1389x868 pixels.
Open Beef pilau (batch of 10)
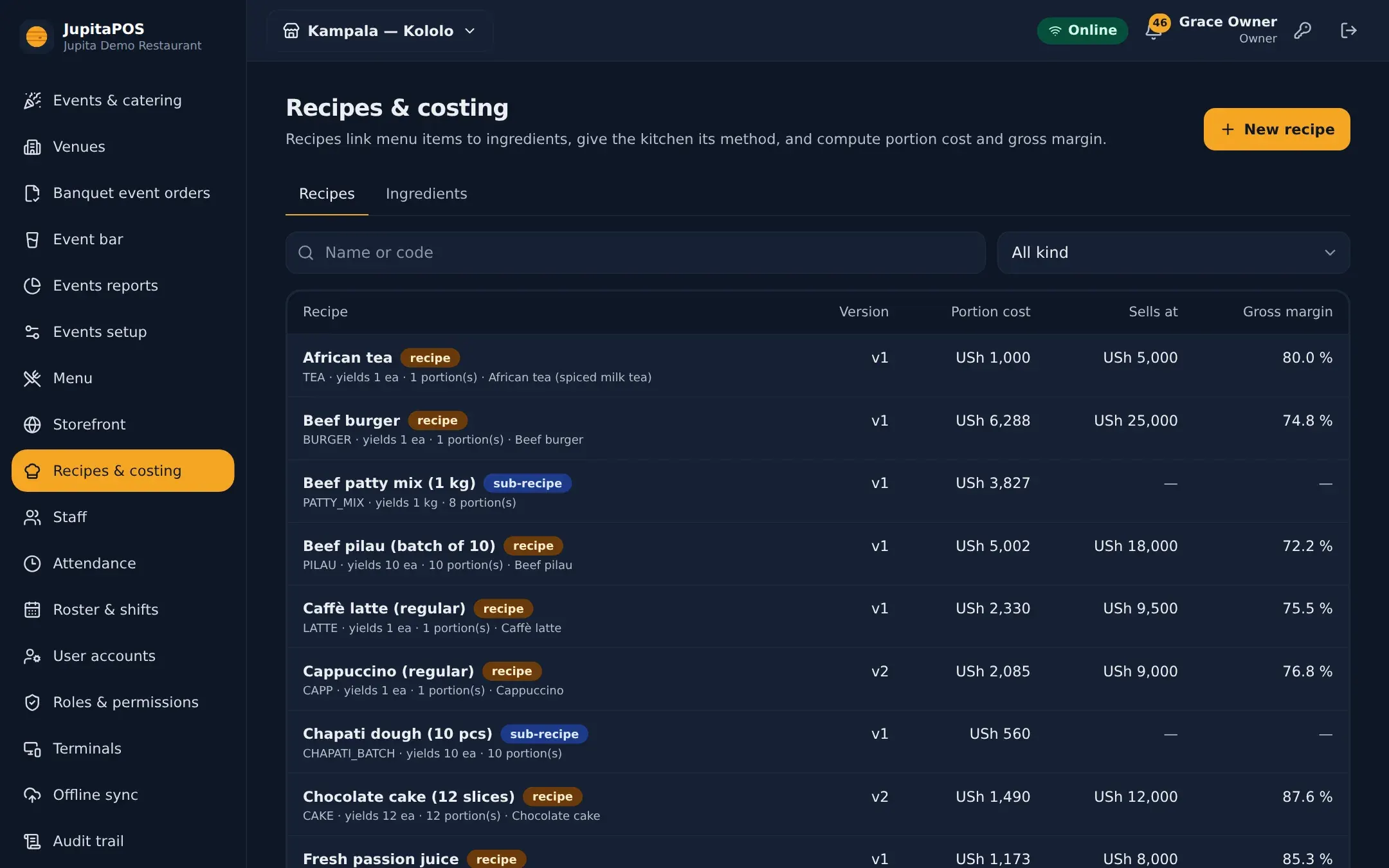817,554
